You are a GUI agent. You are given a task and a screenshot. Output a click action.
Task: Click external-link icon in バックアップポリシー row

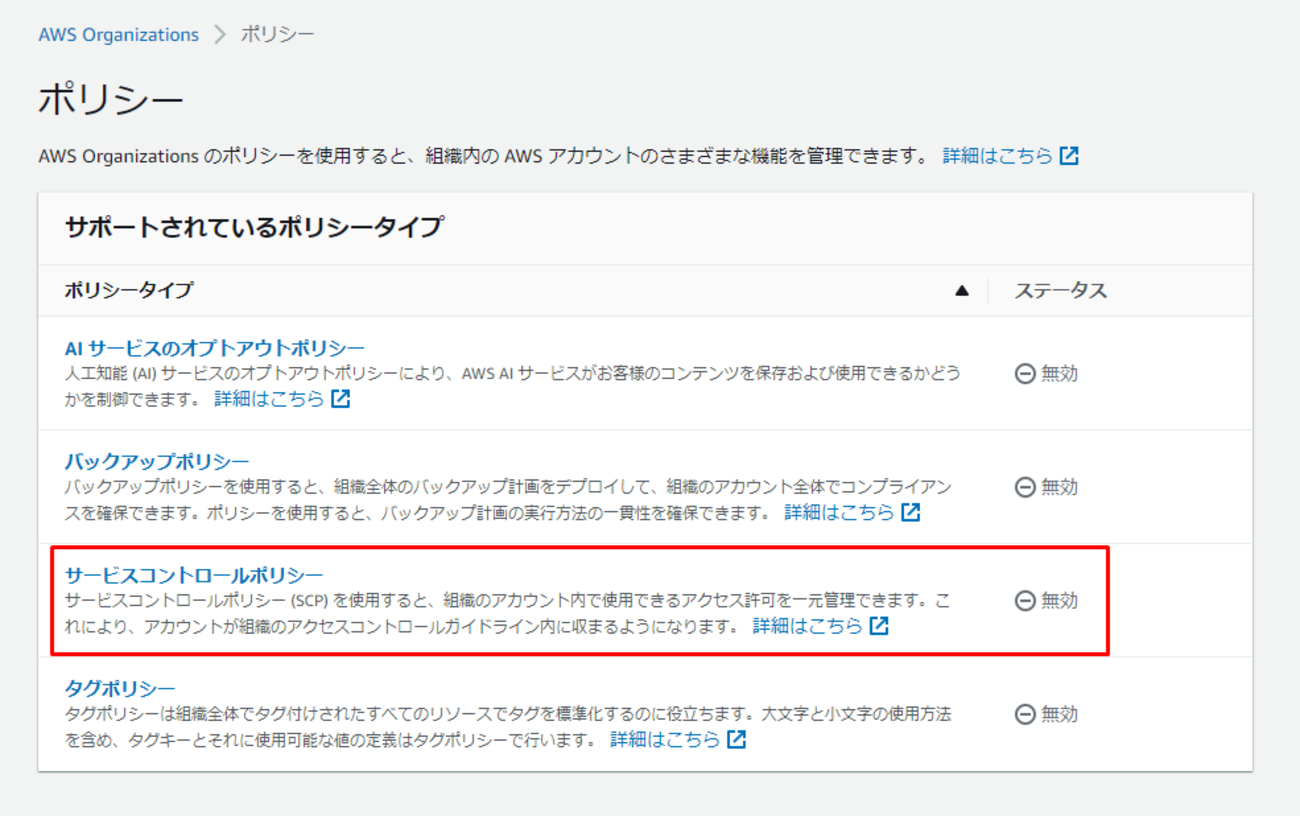tap(911, 512)
